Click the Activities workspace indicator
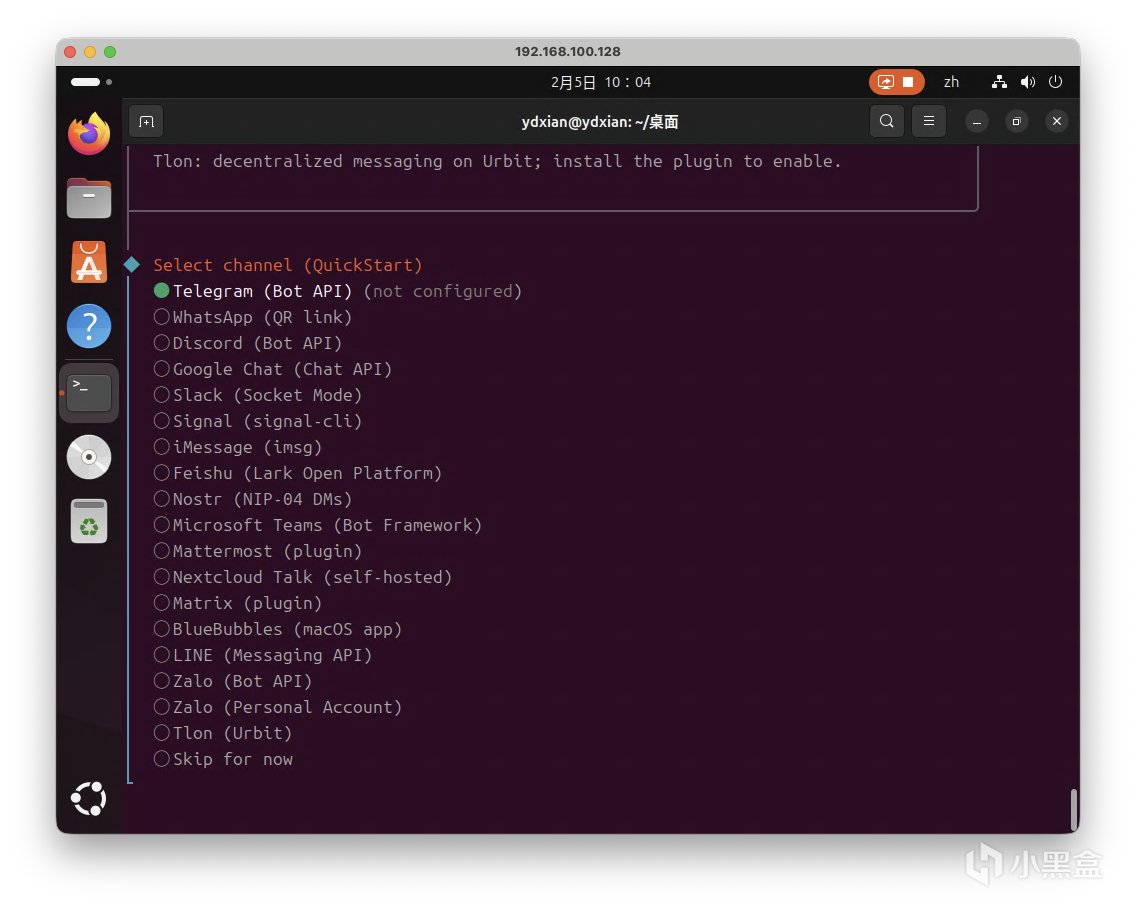This screenshot has height=908, width=1136. (91, 82)
